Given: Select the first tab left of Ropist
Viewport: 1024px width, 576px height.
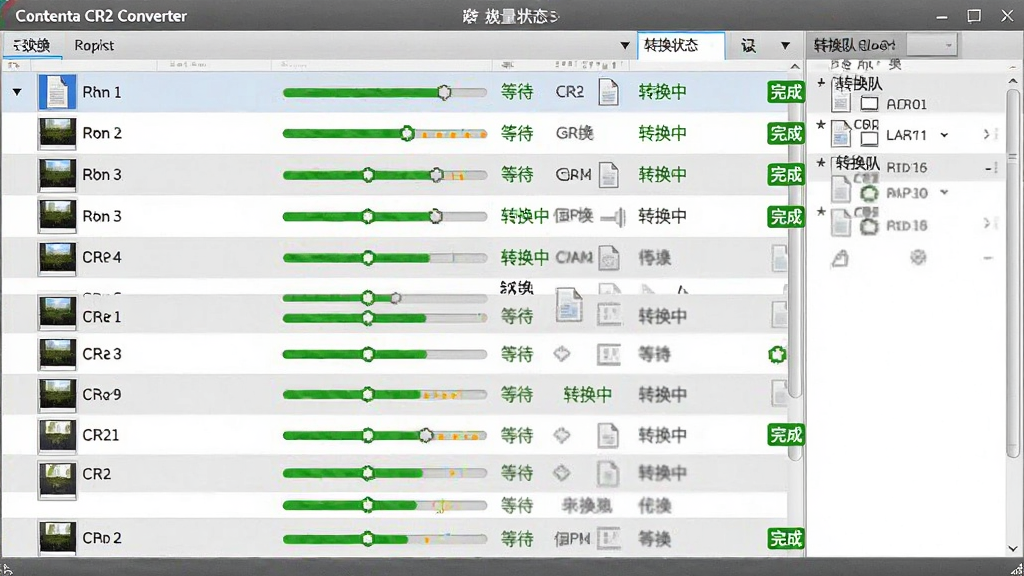Looking at the screenshot, I should tap(31, 46).
